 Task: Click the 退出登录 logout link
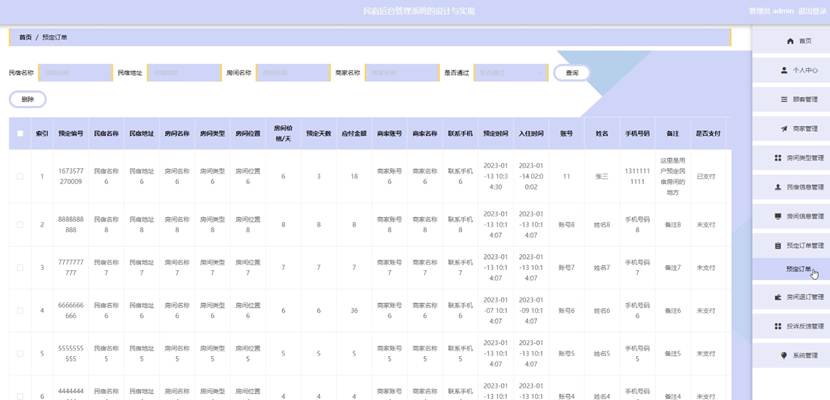812,11
